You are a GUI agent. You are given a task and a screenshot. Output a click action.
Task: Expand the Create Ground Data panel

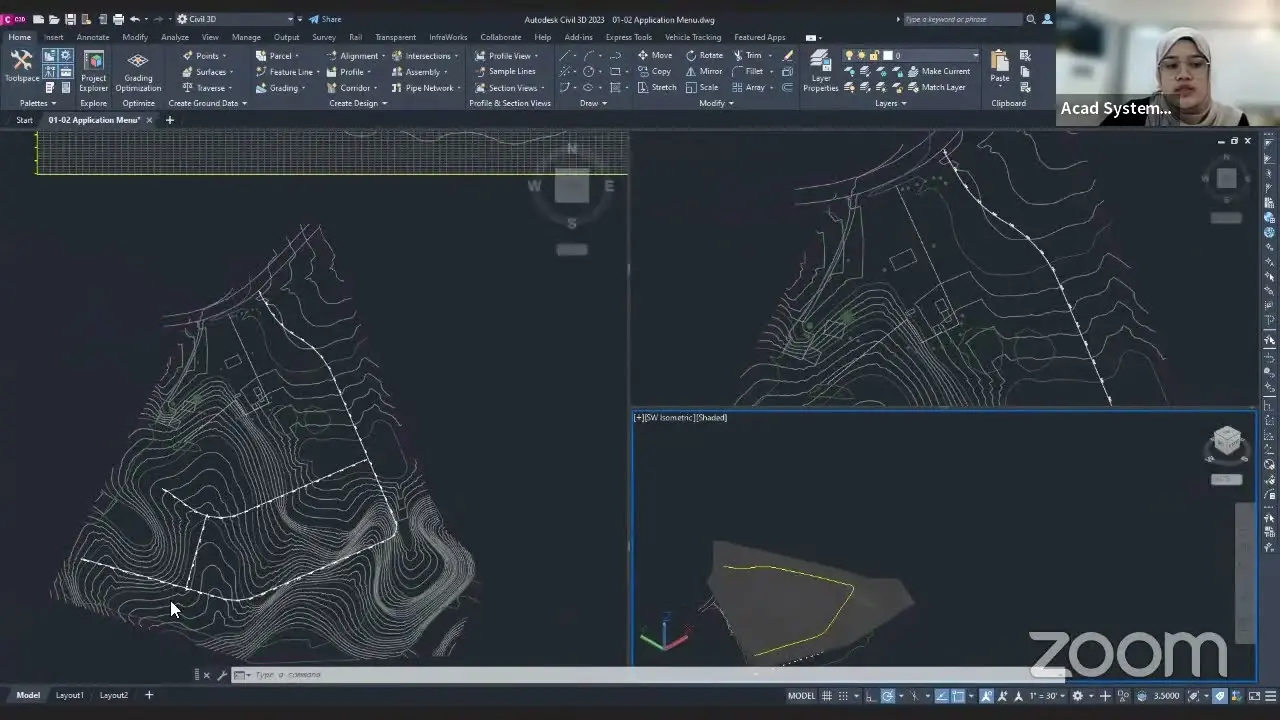pos(207,103)
